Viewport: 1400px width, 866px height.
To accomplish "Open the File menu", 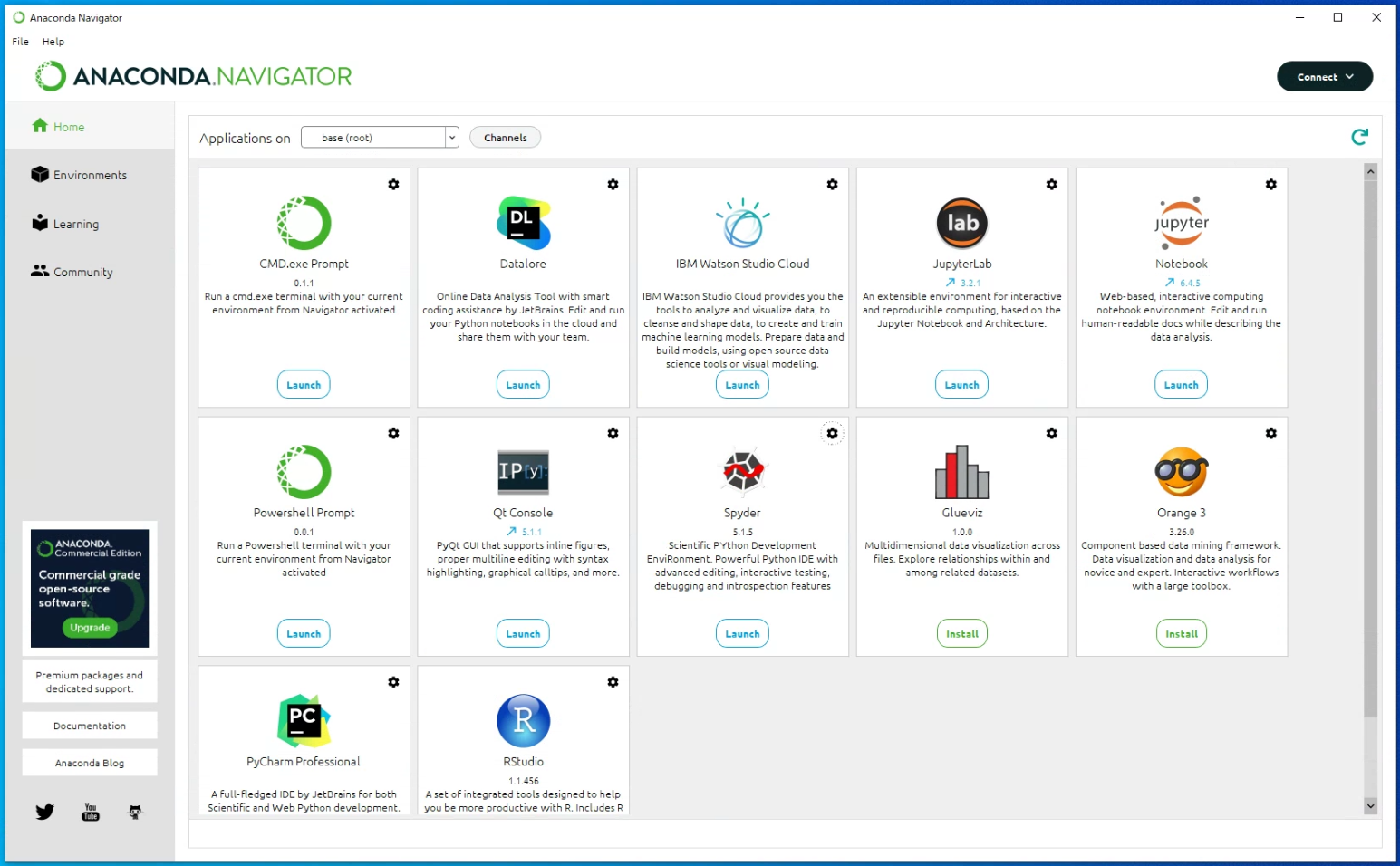I will (x=20, y=42).
